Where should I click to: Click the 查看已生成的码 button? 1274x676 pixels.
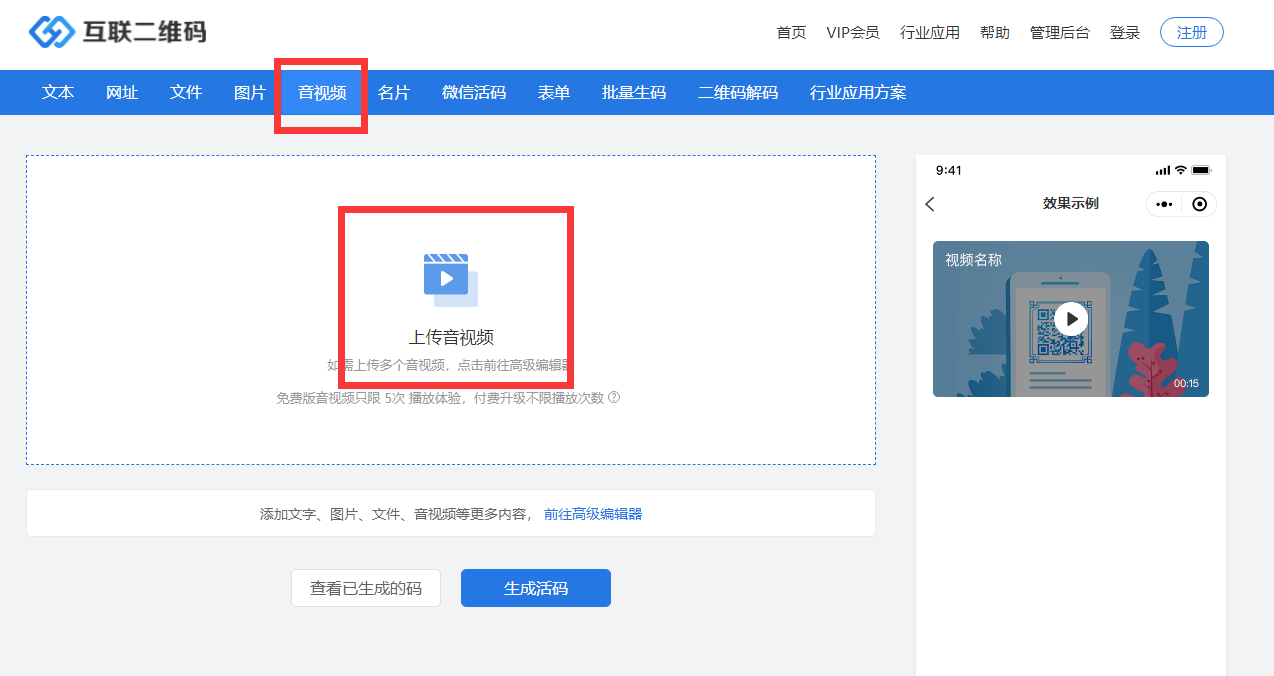366,588
